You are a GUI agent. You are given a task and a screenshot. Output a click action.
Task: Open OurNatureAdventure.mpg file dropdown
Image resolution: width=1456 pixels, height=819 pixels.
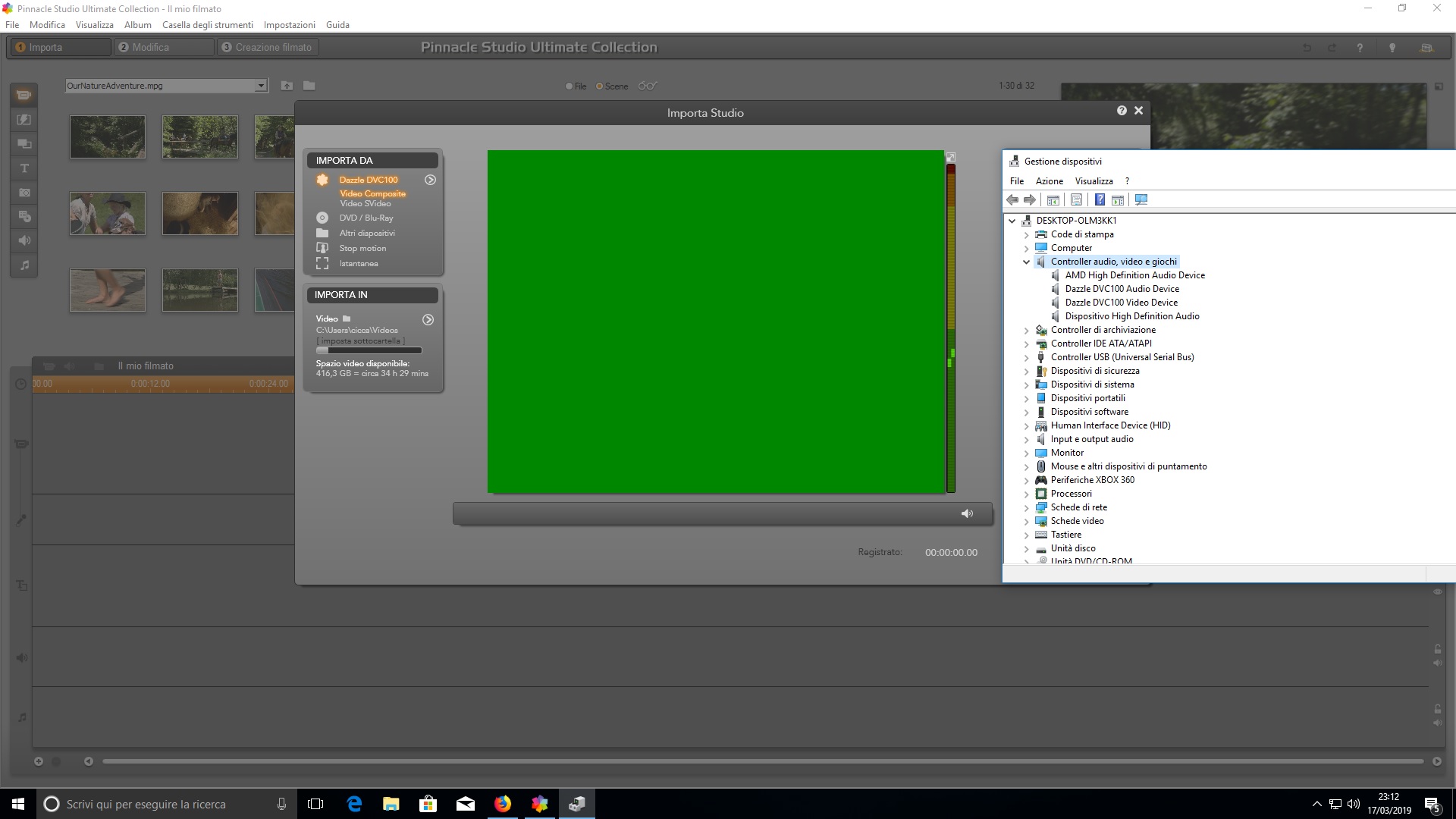tap(261, 86)
